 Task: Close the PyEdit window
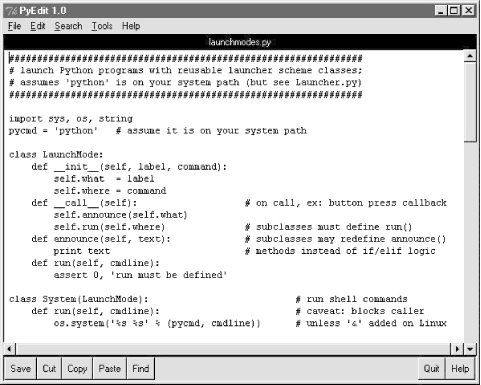[468, 11]
